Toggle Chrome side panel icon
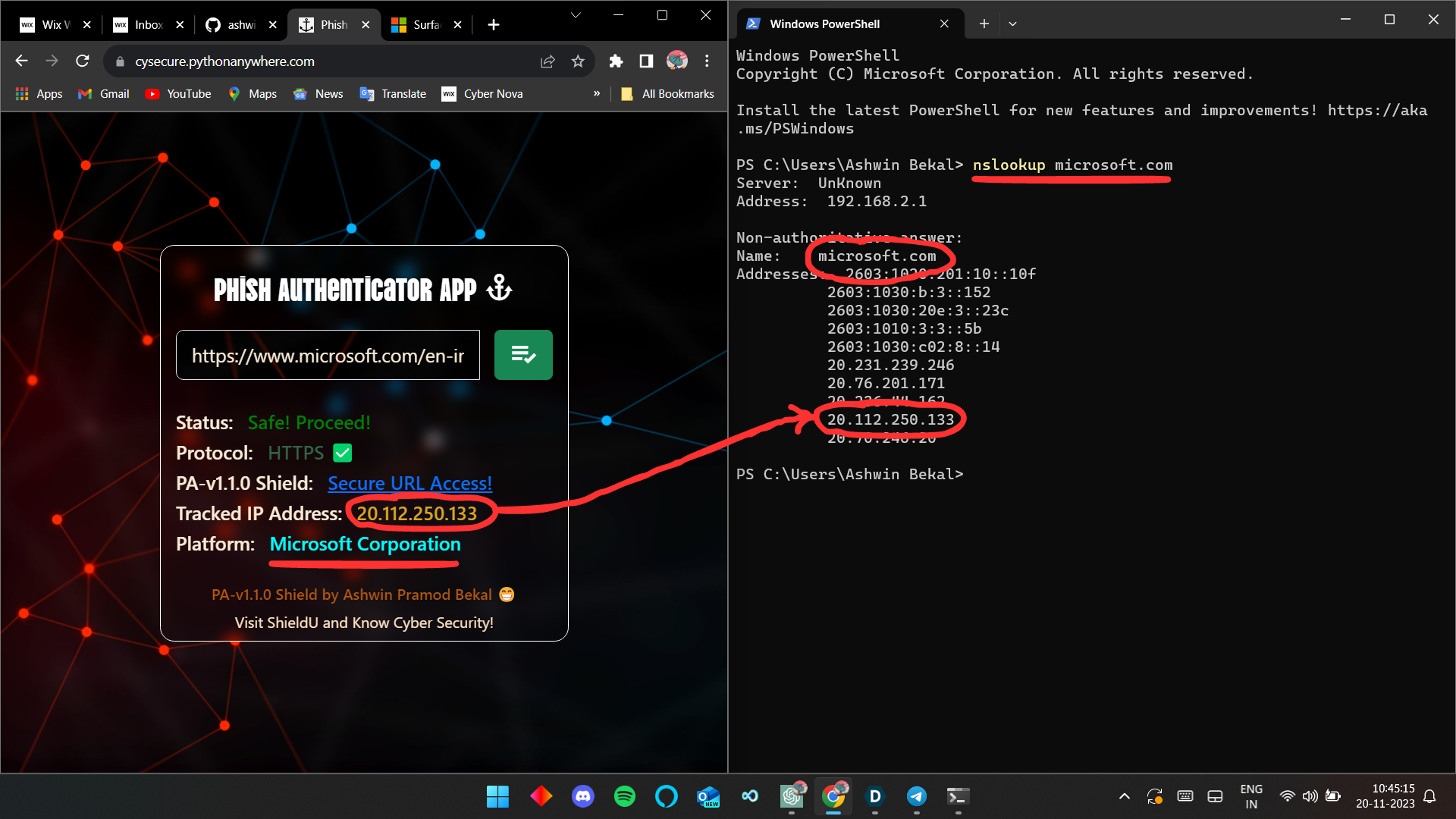The image size is (1456, 819). [x=646, y=61]
